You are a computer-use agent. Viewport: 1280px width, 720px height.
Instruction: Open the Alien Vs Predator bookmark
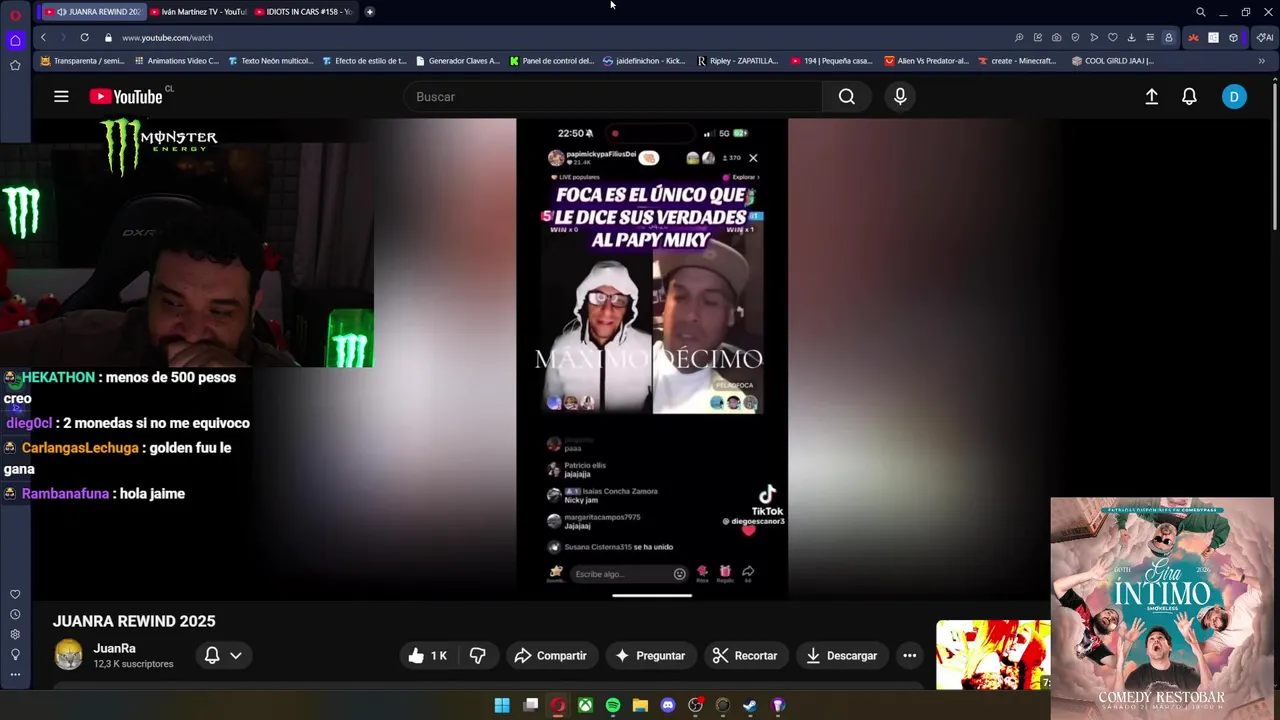point(926,60)
